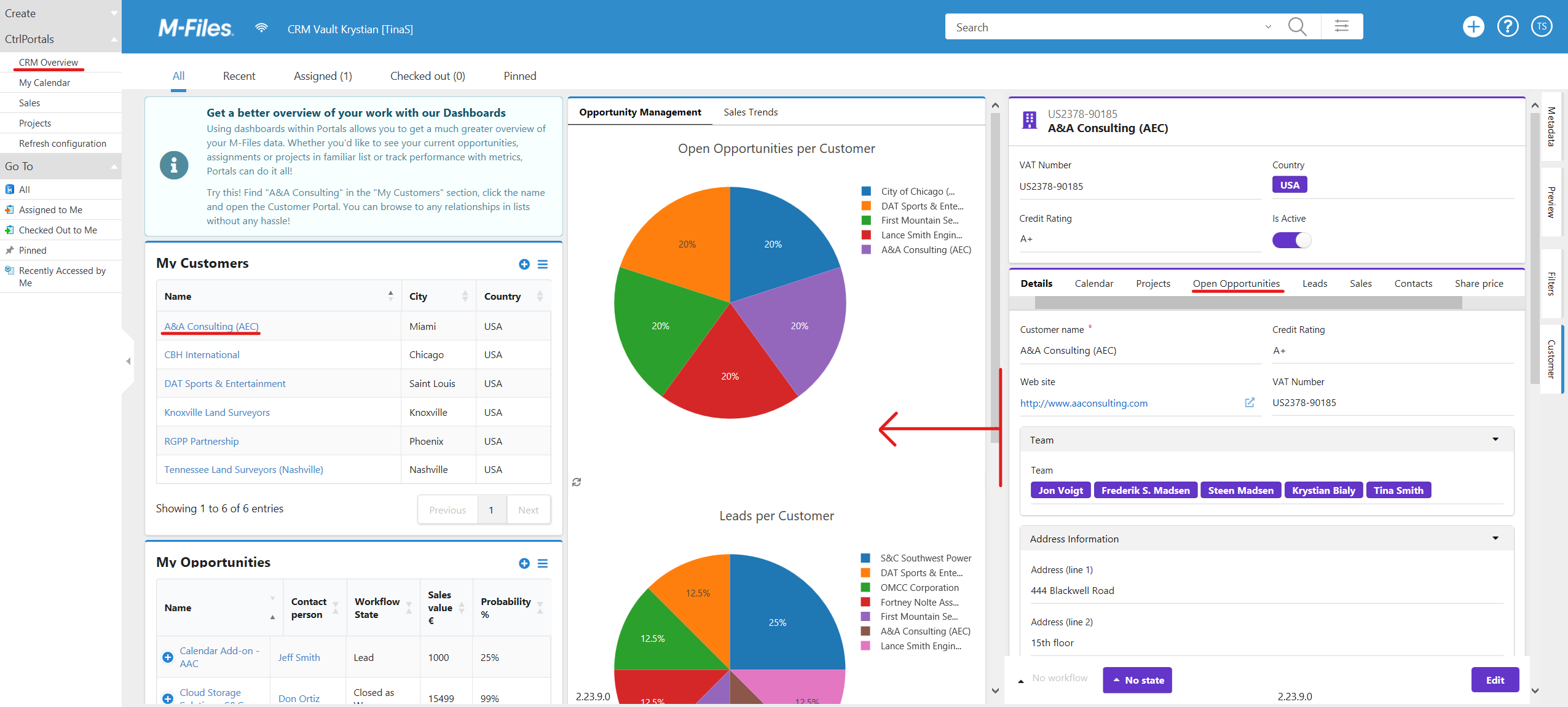Open the CBH International customer link
Screen dimensions: 1568x707
[202, 354]
